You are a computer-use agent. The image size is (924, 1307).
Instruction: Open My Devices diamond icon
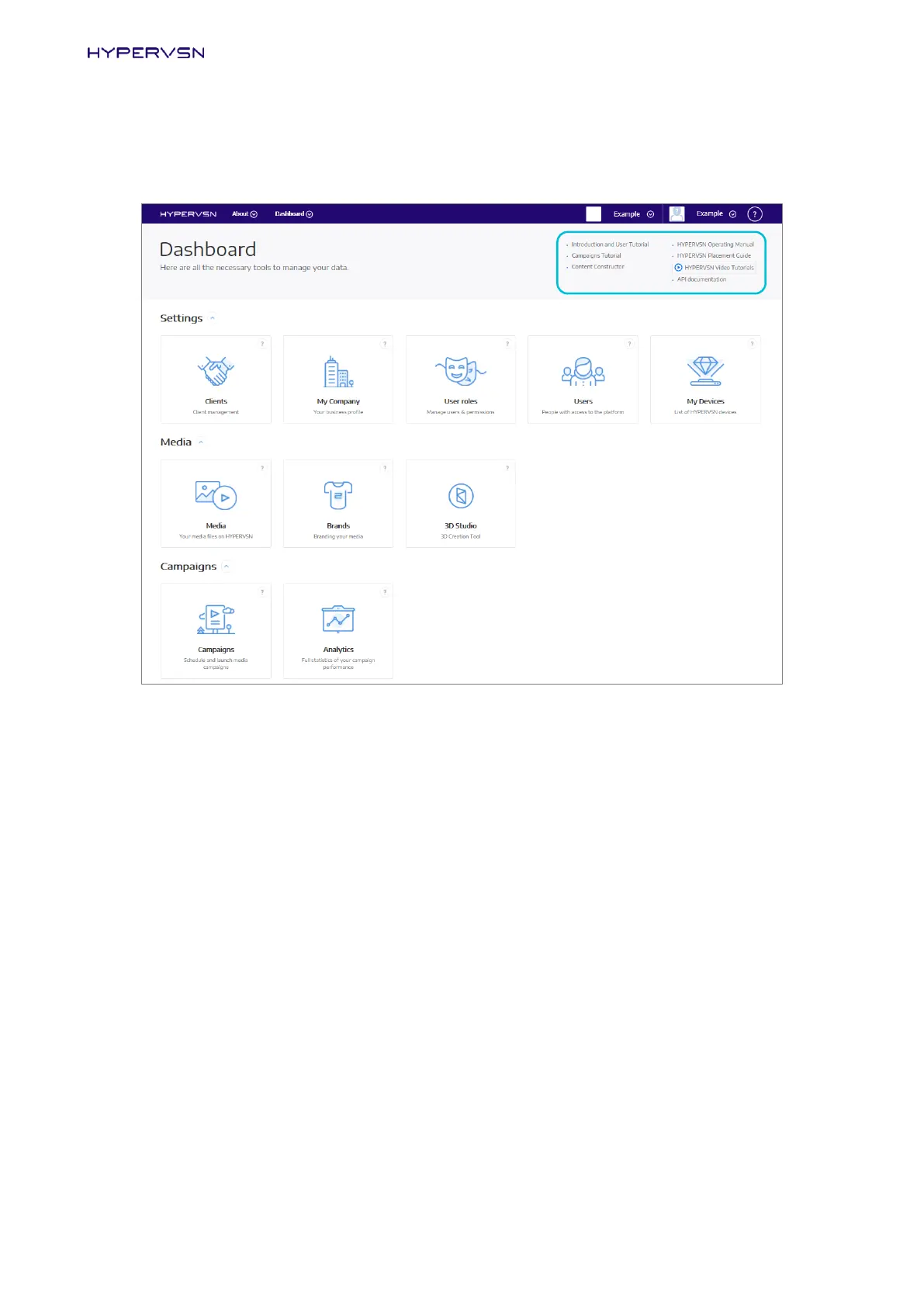(x=705, y=371)
